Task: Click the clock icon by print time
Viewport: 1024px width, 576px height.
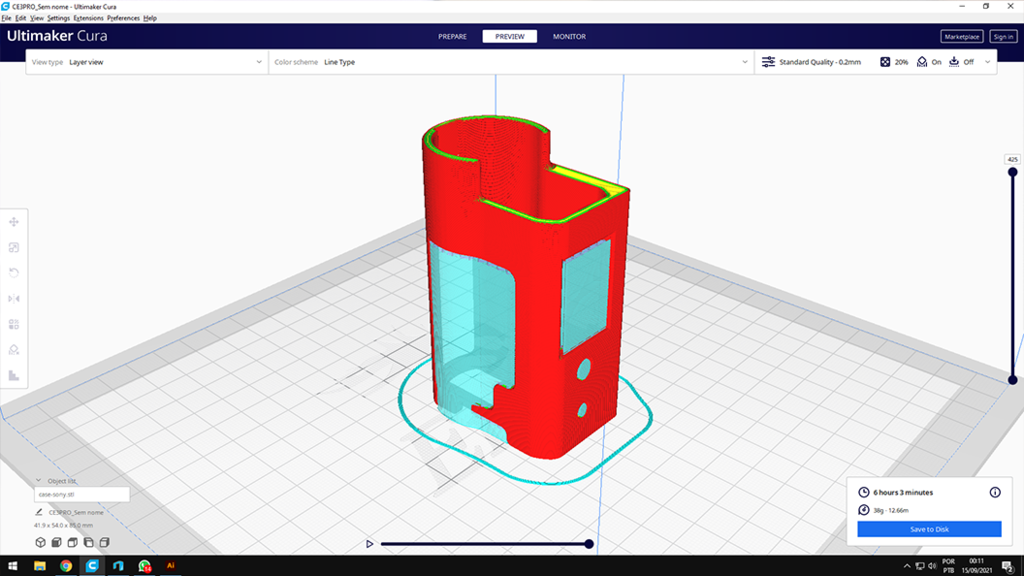Action: point(863,492)
